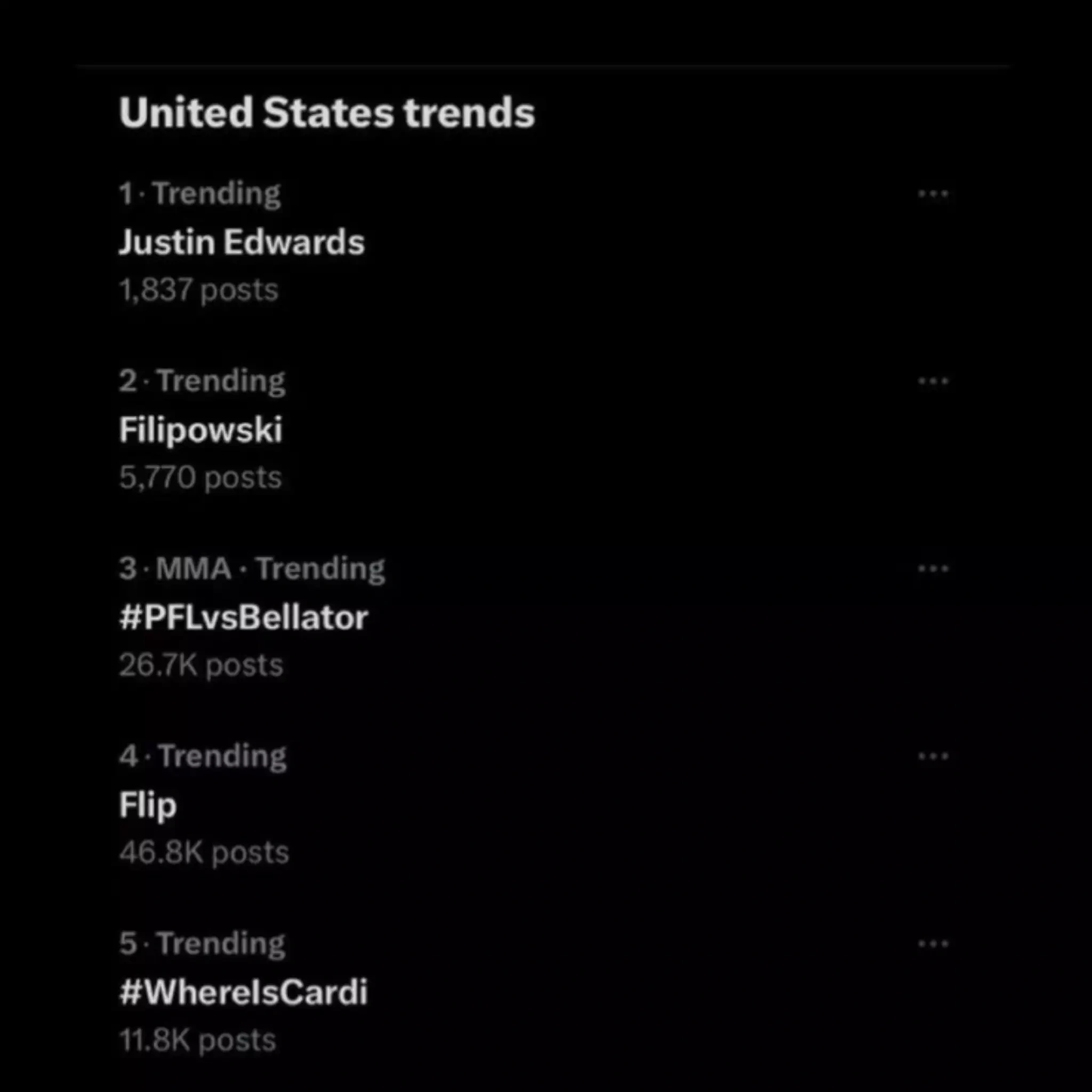
Task: Click the '3 · MMA · Trending' label
Action: (252, 568)
